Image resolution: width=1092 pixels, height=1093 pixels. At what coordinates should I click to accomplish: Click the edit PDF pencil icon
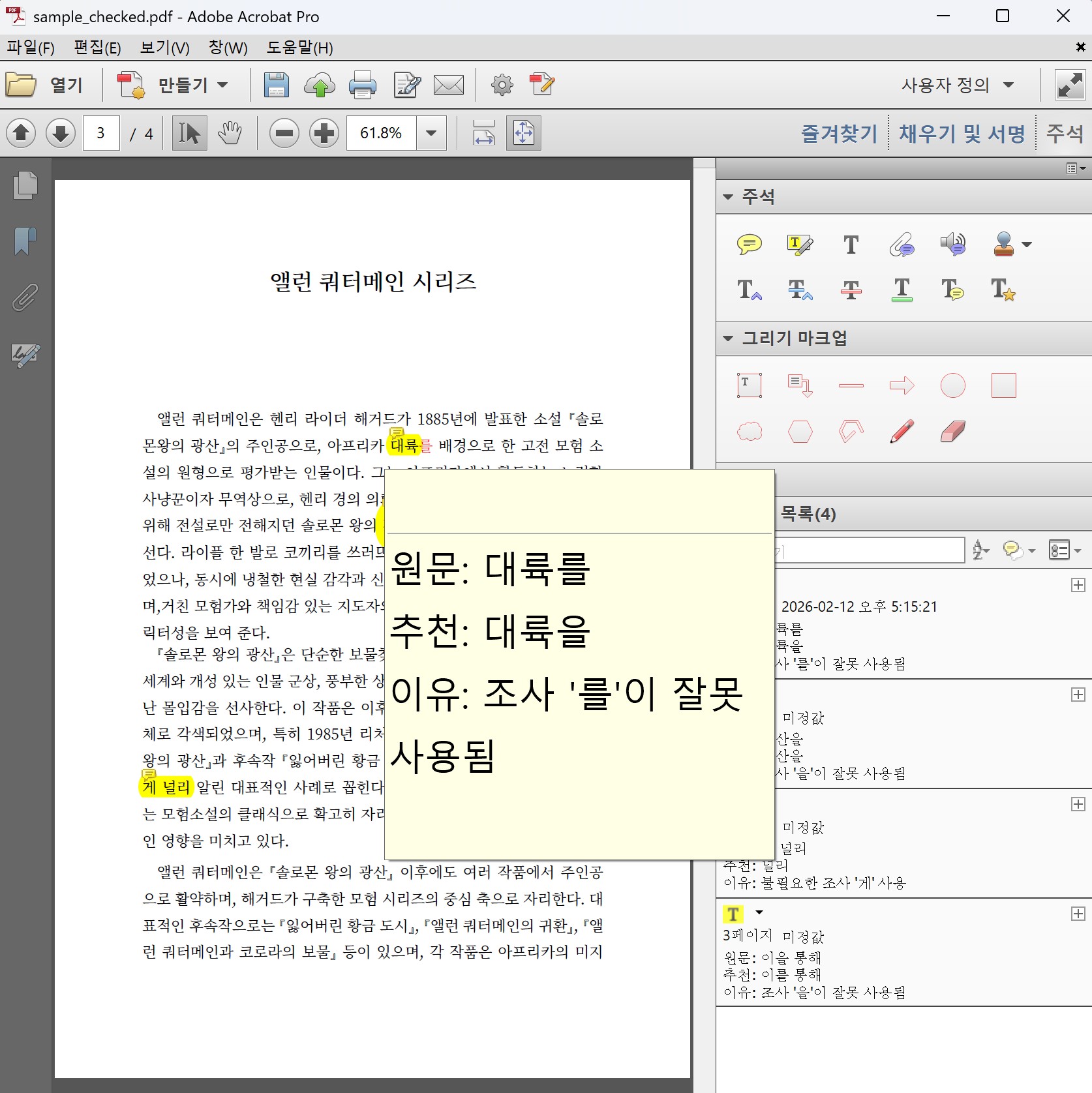click(x=542, y=85)
